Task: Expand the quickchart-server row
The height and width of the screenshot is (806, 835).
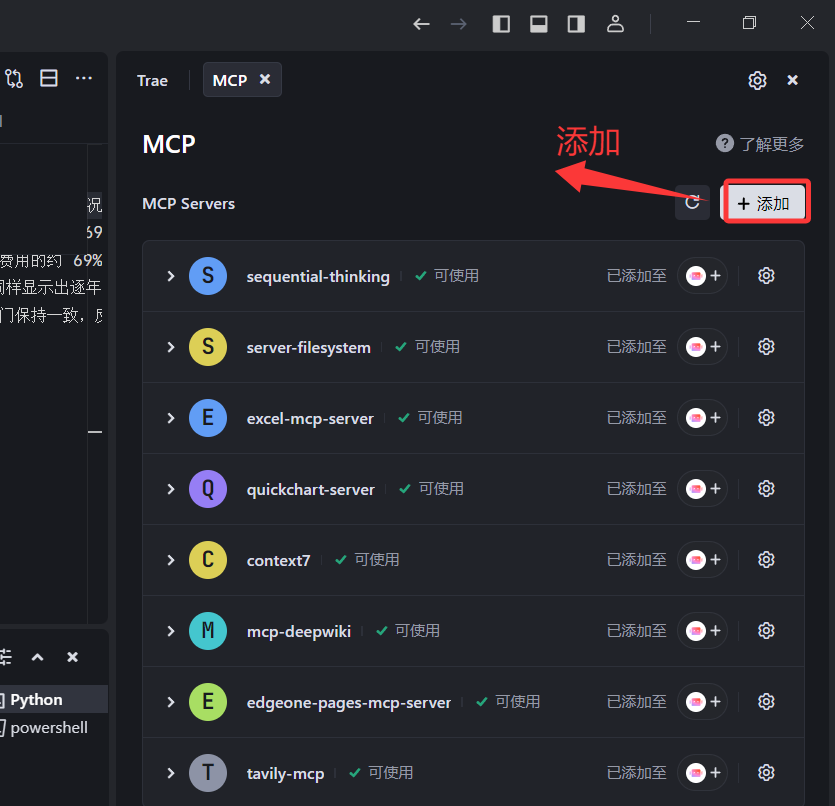Action: [x=170, y=489]
